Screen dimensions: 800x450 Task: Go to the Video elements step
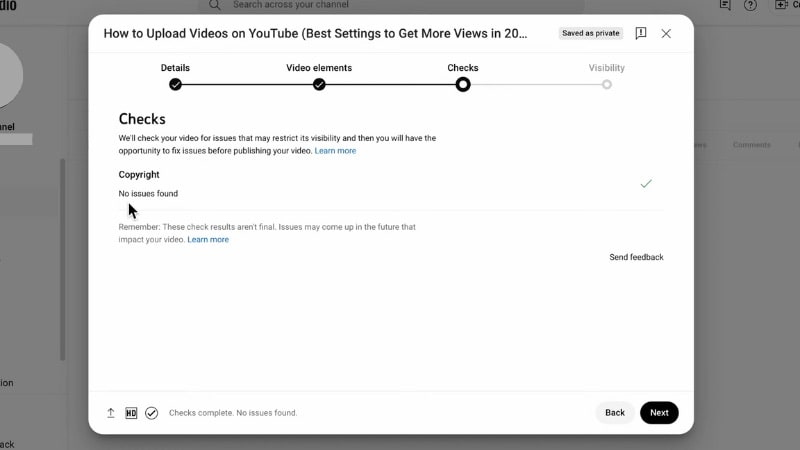click(319, 68)
